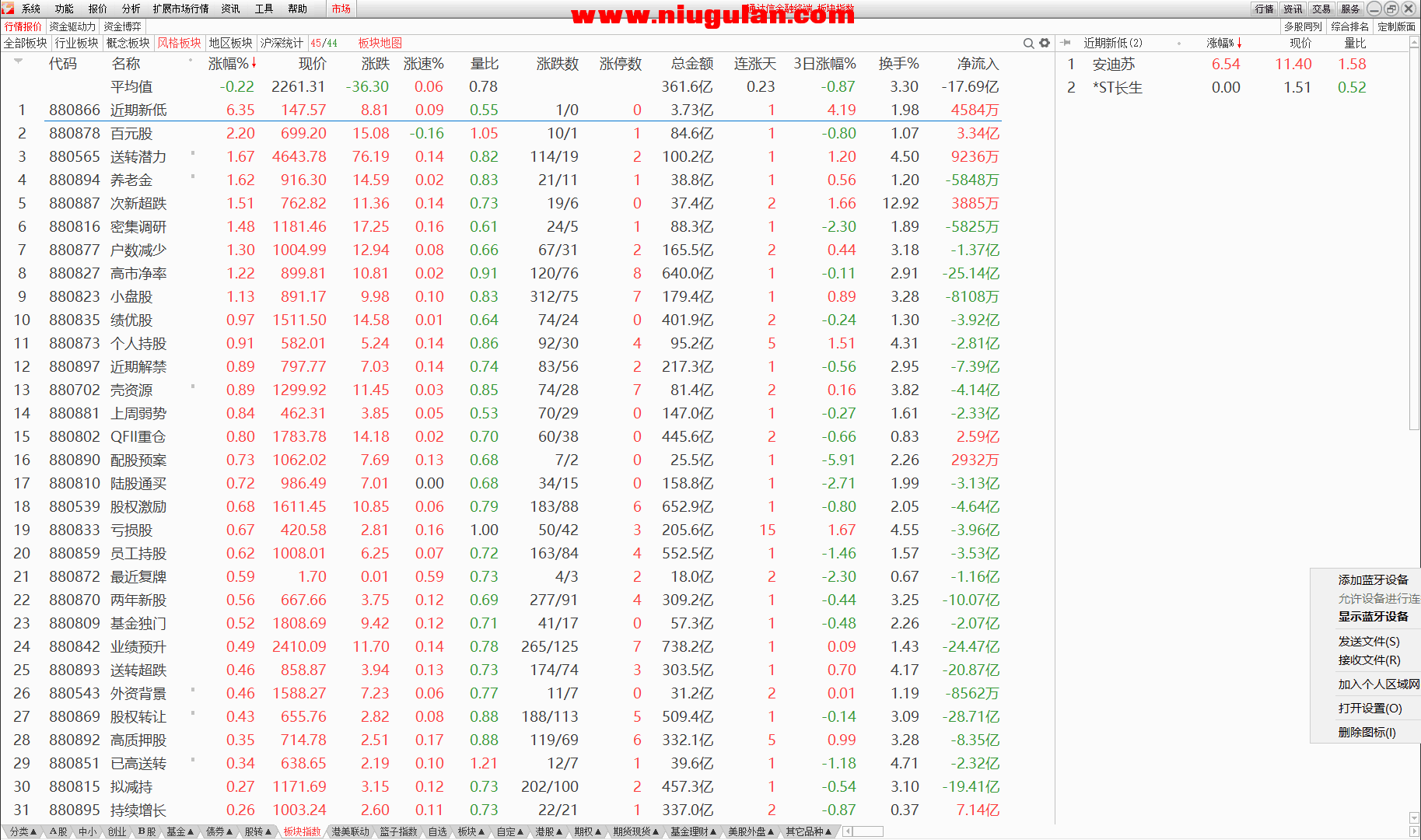Viewport: 1421px width, 840px height.
Task: Choose 删除图标(I) in the context menu
Action: tap(1367, 732)
